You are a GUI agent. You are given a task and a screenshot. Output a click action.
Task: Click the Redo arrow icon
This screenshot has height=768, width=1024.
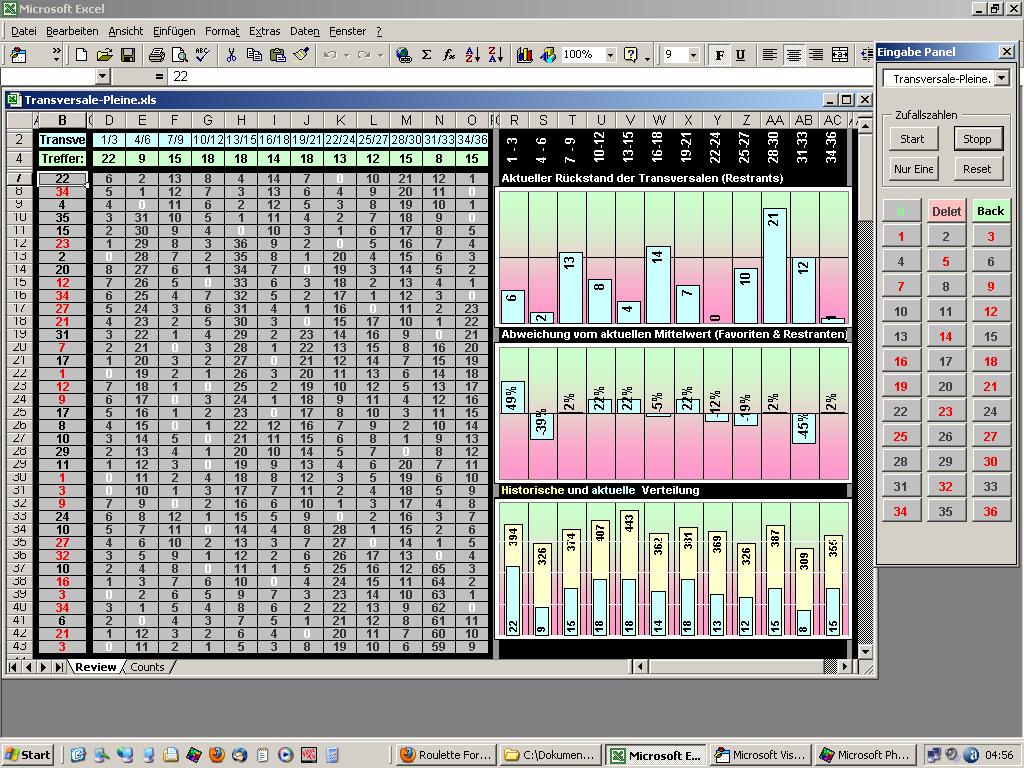coord(364,55)
